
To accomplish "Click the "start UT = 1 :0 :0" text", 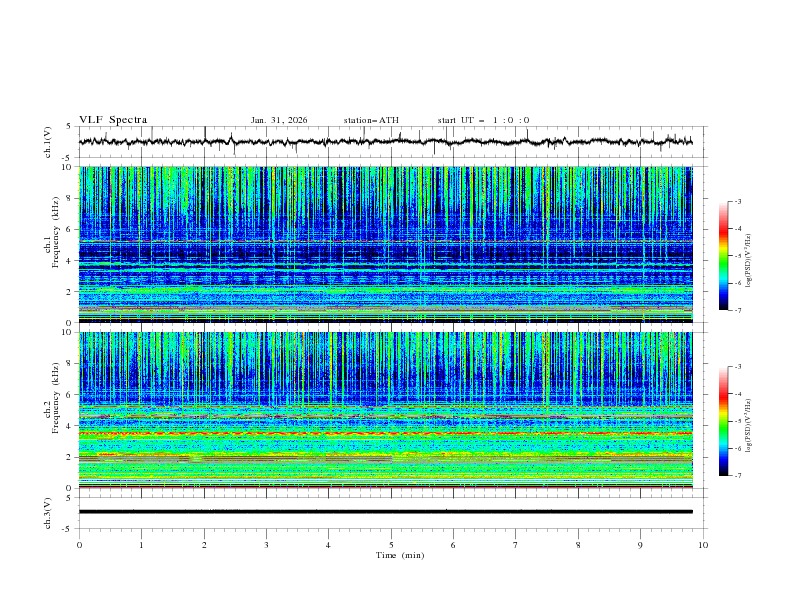I will tap(483, 120).
